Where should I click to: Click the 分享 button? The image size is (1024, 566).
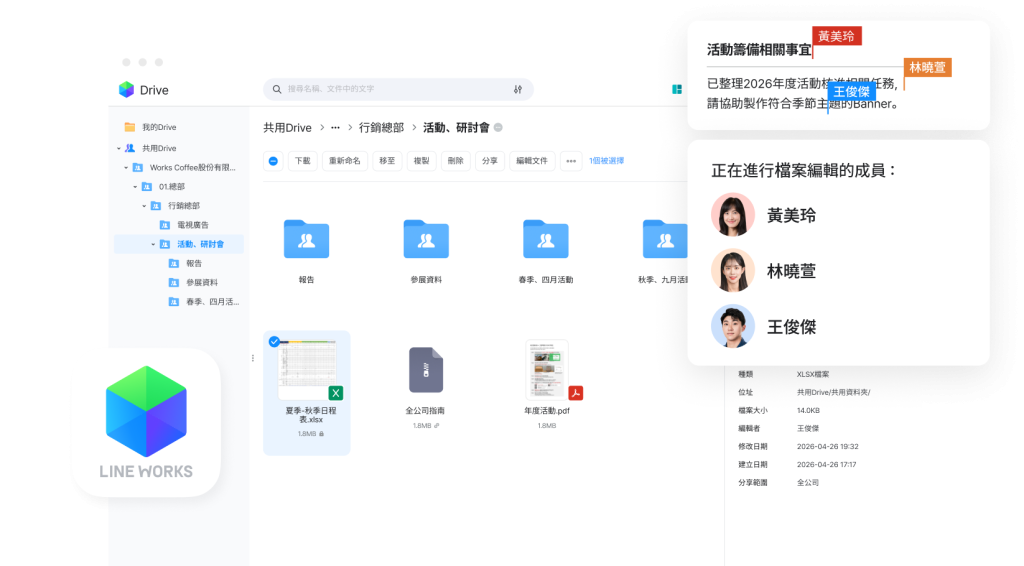(x=487, y=160)
